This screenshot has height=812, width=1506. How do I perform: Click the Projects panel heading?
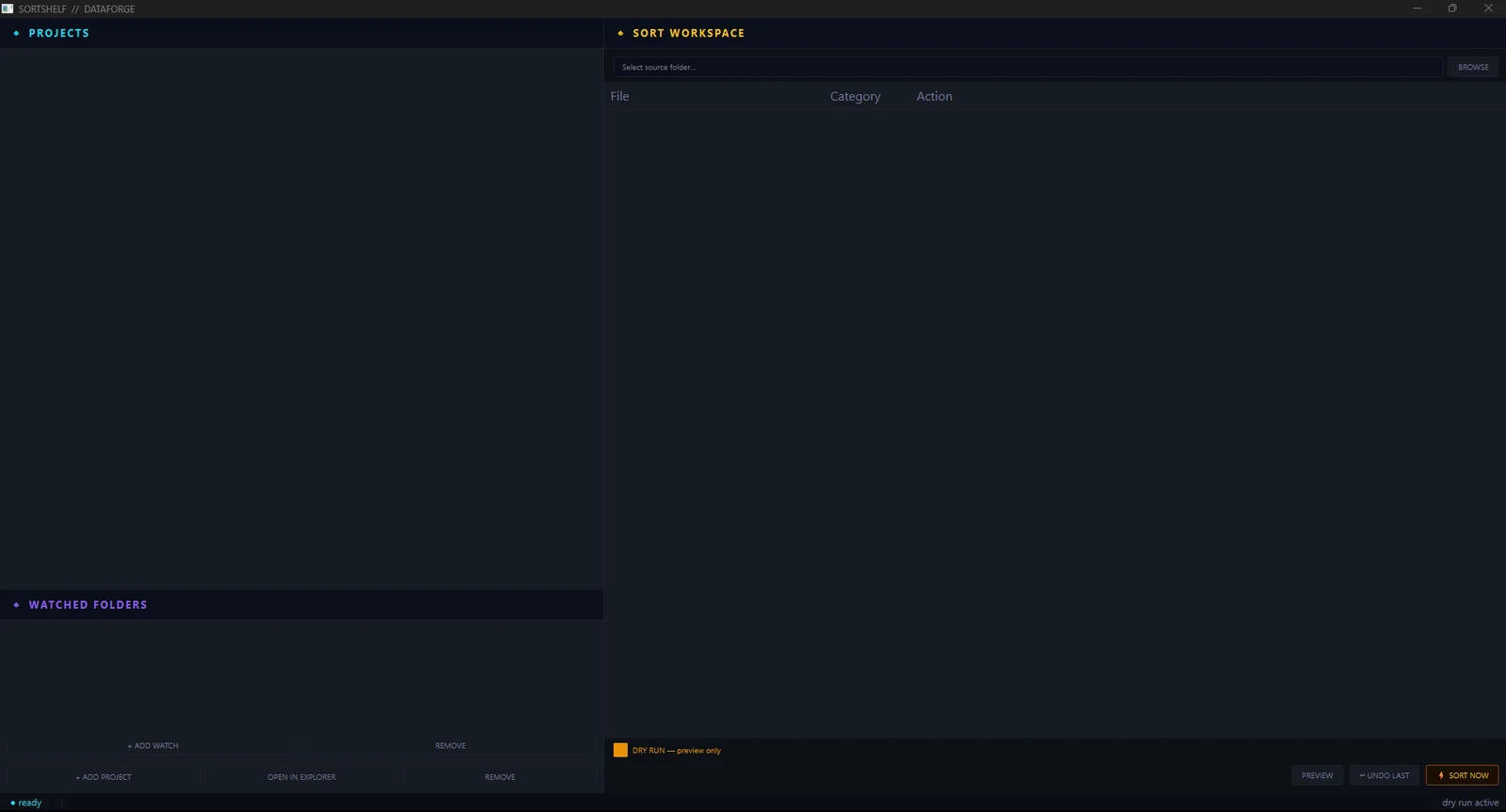(58, 33)
